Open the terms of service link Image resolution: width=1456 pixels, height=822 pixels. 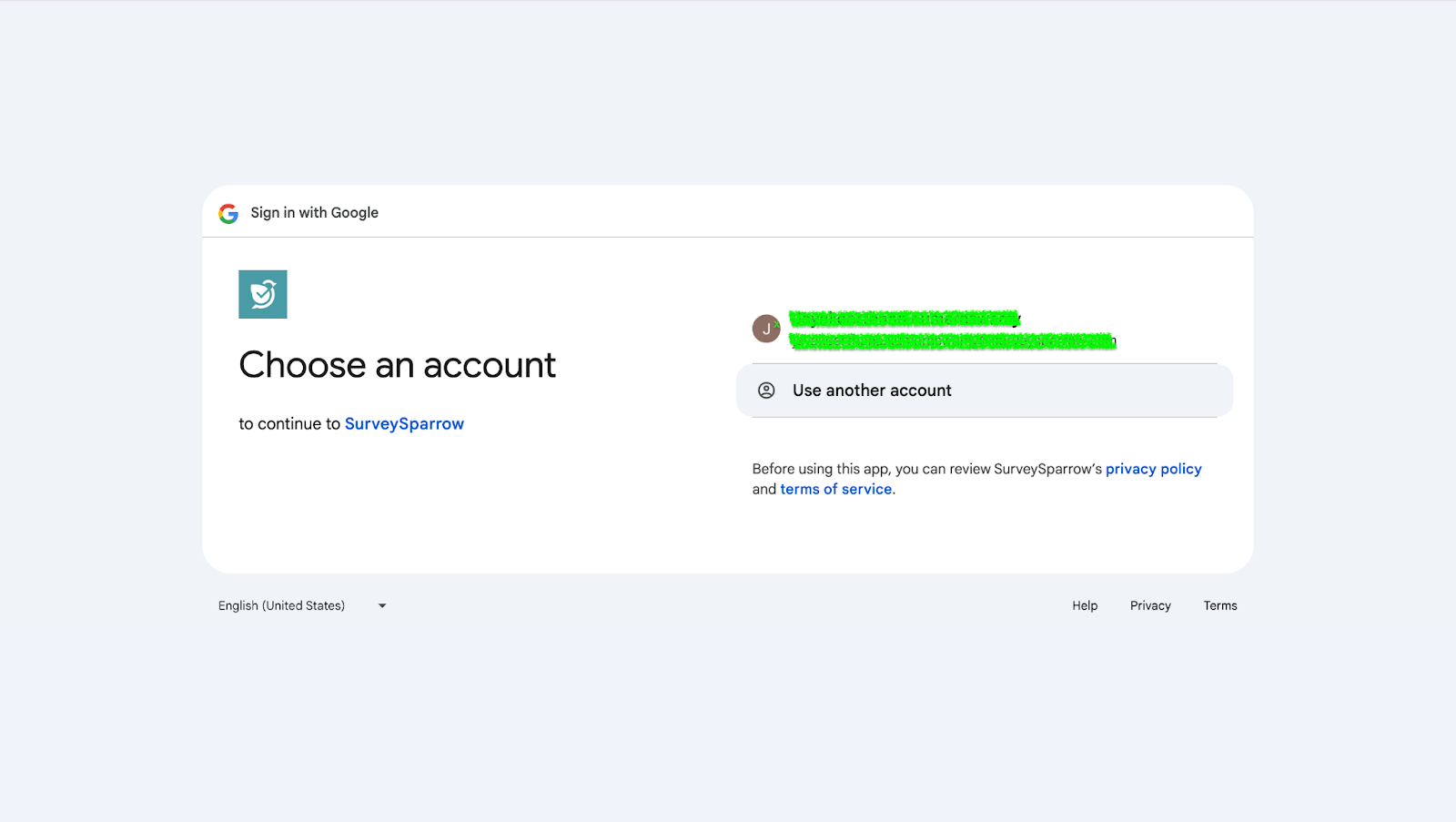coord(835,490)
